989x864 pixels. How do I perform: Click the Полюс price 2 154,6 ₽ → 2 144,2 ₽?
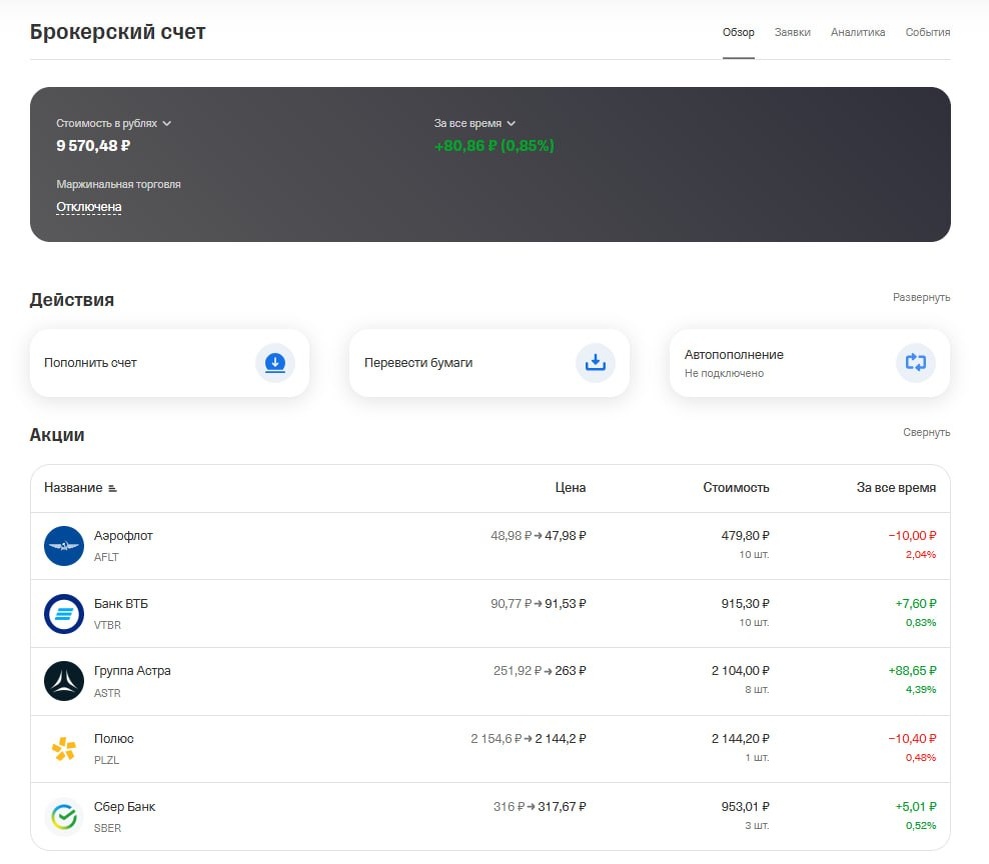coord(528,738)
